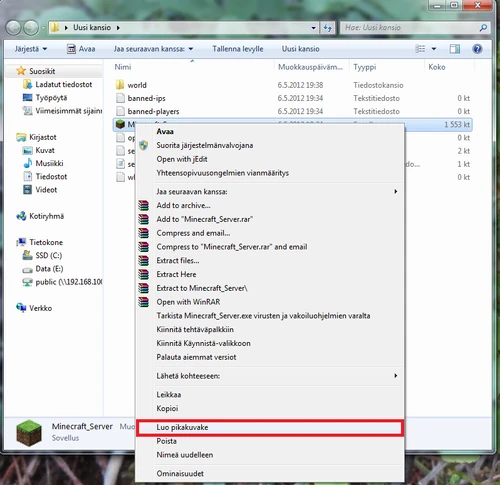Click the Suosikit star icon

(21, 71)
